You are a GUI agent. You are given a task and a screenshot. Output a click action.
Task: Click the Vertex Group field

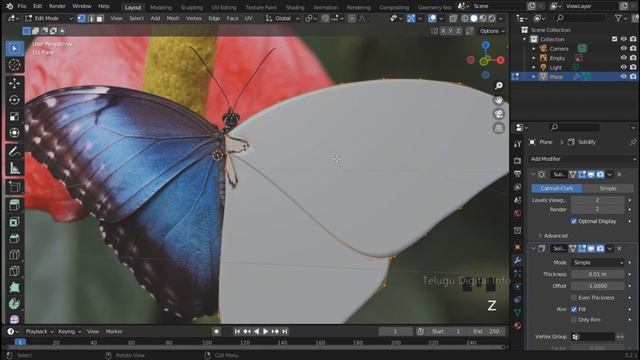[594, 337]
